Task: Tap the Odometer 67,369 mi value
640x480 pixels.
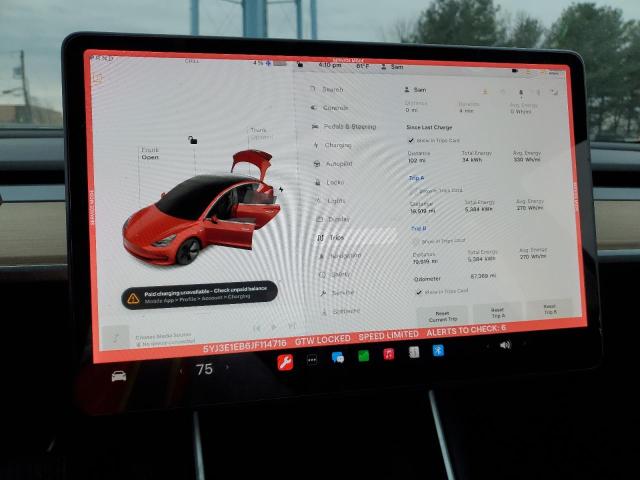Action: coord(483,276)
